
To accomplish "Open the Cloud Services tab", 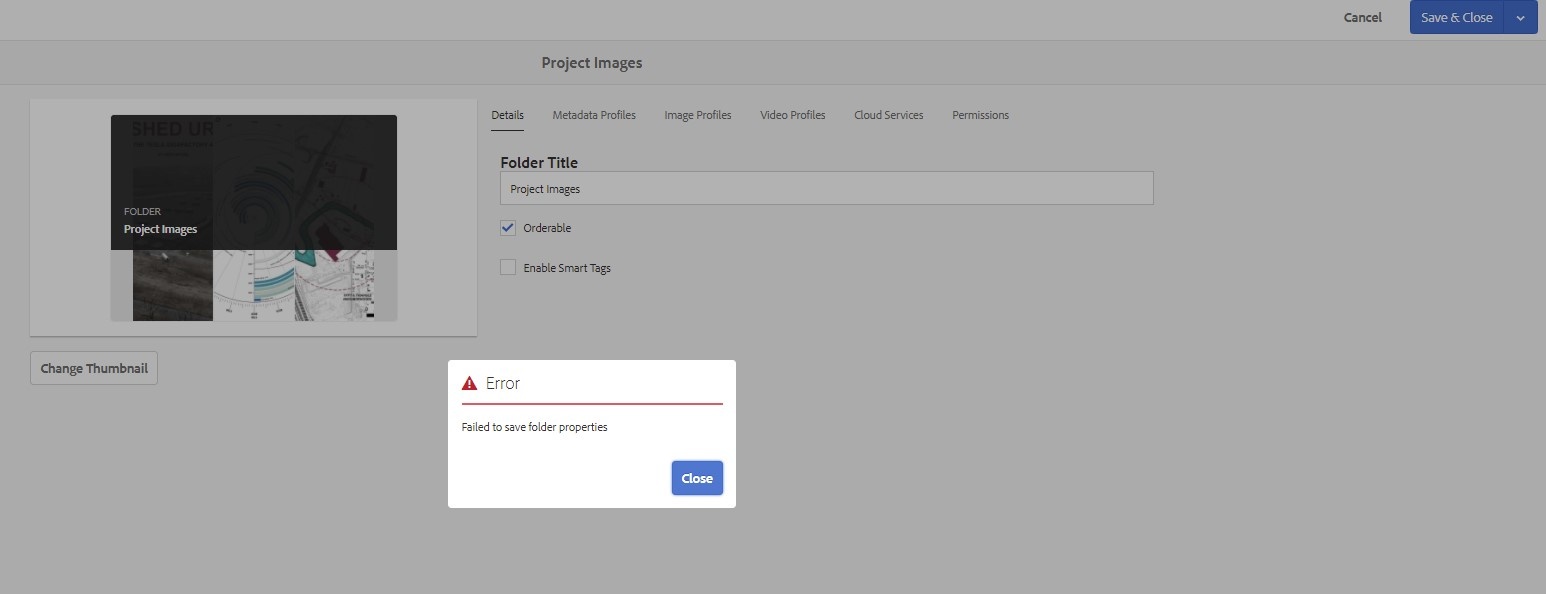I will pyautogui.click(x=888, y=115).
